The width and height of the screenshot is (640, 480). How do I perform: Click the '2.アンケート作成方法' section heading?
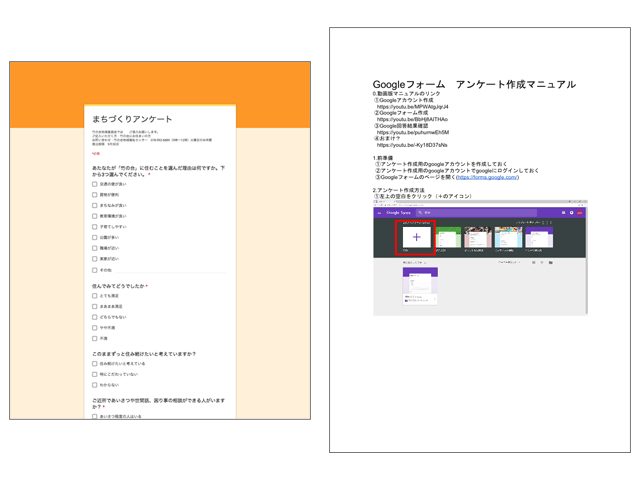[x=399, y=190]
